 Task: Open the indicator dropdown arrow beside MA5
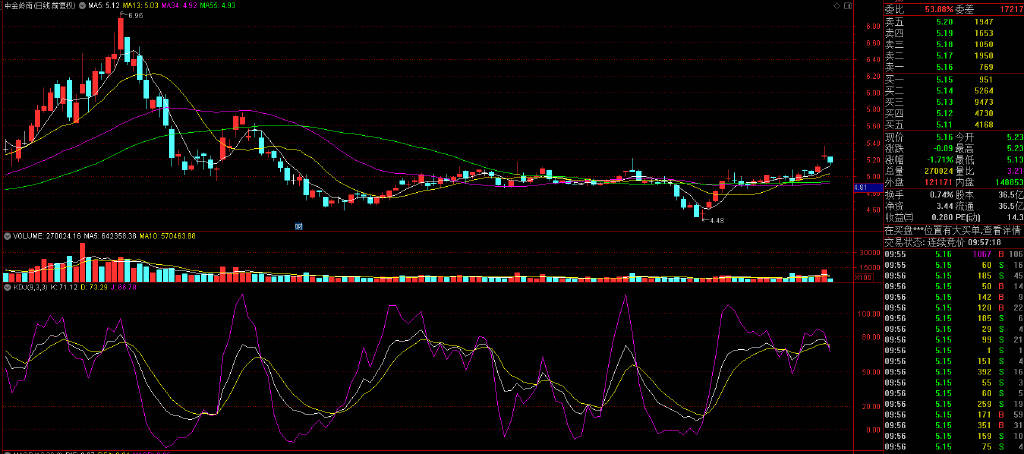pos(81,6)
